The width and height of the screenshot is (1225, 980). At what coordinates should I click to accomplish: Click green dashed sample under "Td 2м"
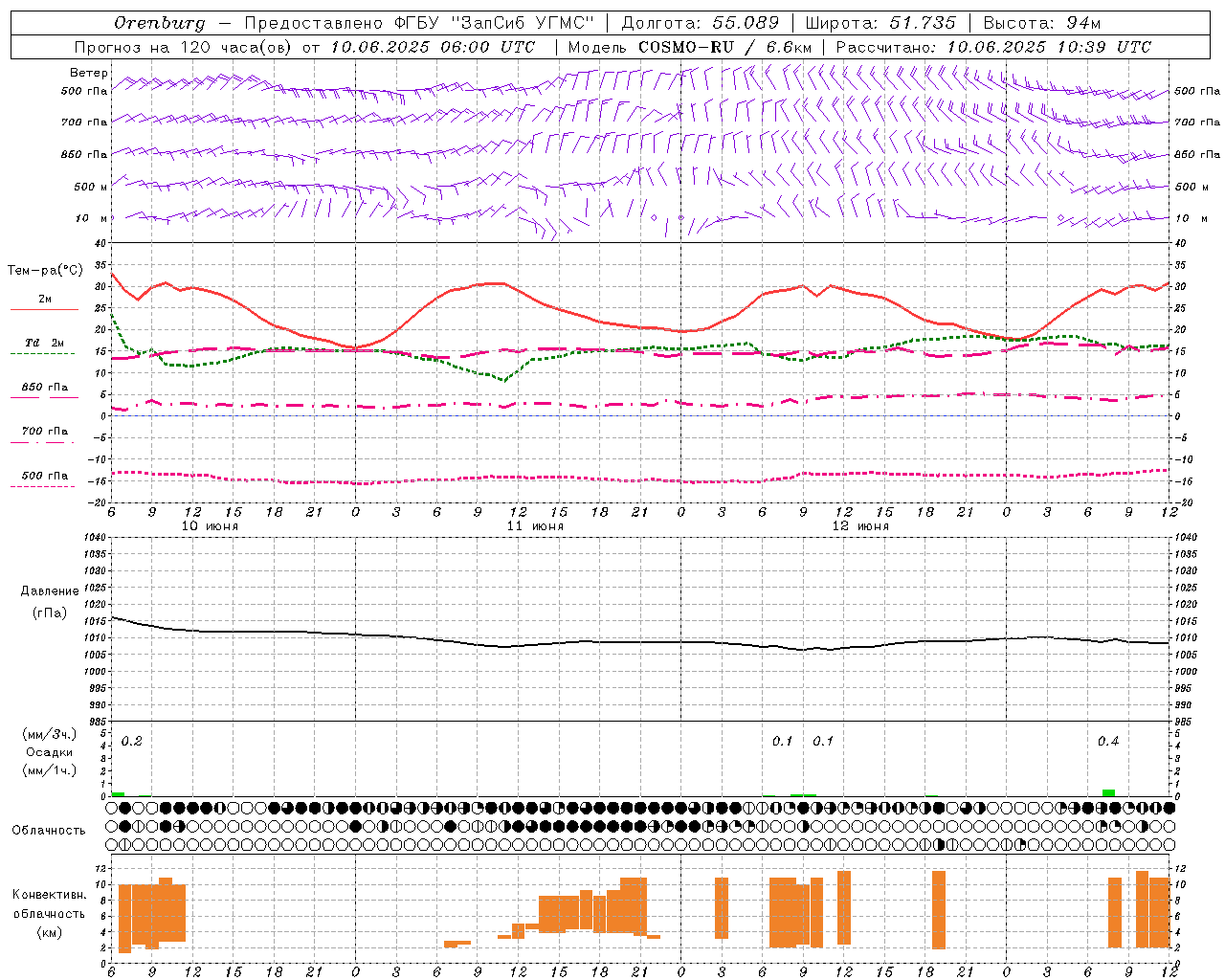(42, 353)
